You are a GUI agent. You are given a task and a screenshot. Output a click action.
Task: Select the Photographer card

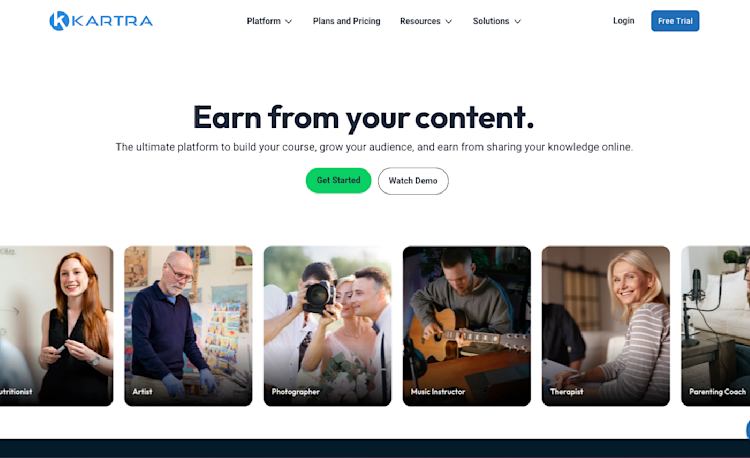(327, 326)
